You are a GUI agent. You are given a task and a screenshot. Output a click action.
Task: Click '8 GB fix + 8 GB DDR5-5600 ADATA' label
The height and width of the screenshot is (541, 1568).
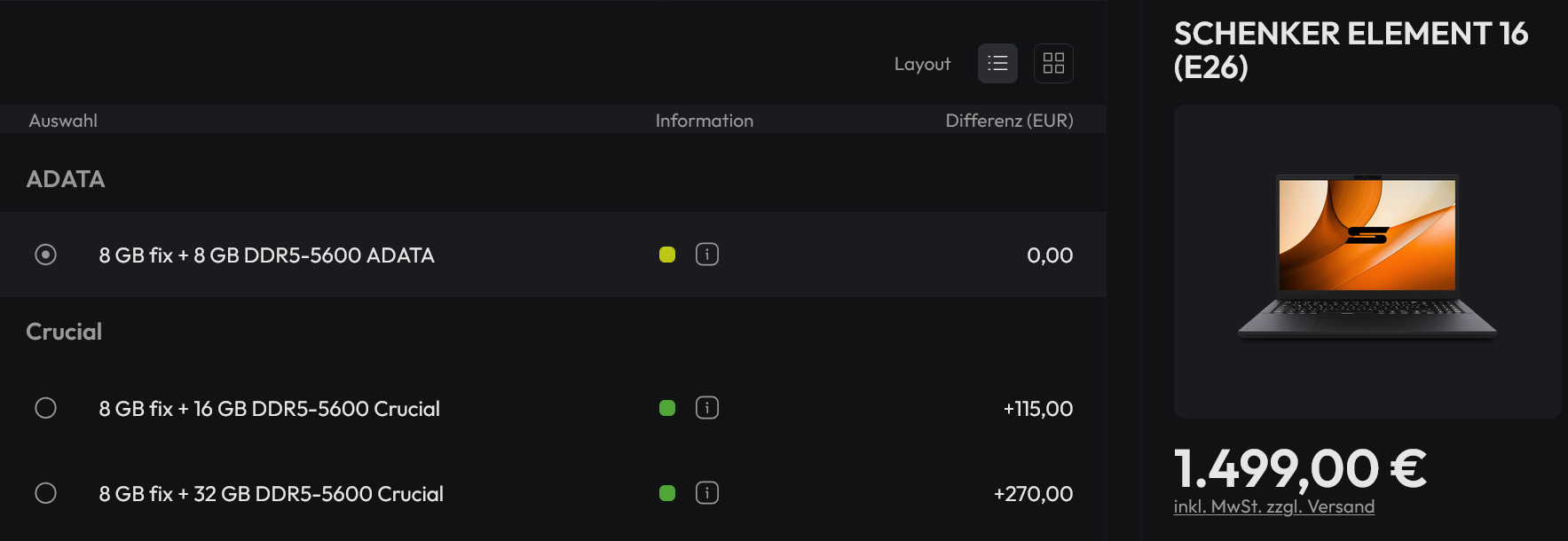coord(266,255)
